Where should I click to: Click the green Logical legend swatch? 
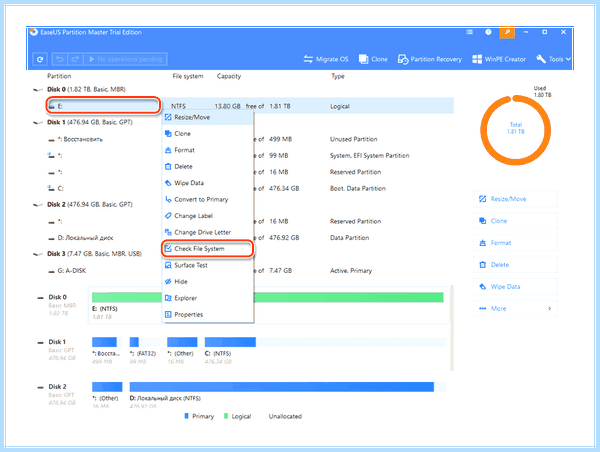pyautogui.click(x=226, y=416)
